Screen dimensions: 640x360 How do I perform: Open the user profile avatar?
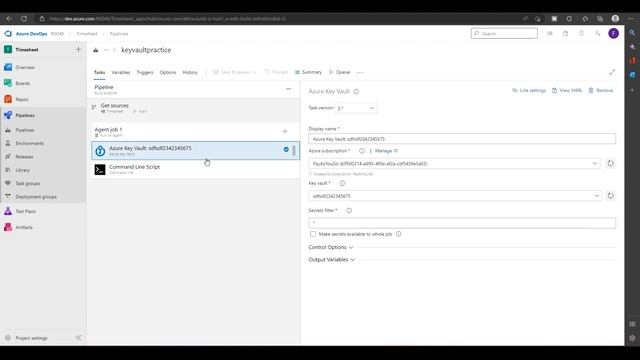coord(613,33)
